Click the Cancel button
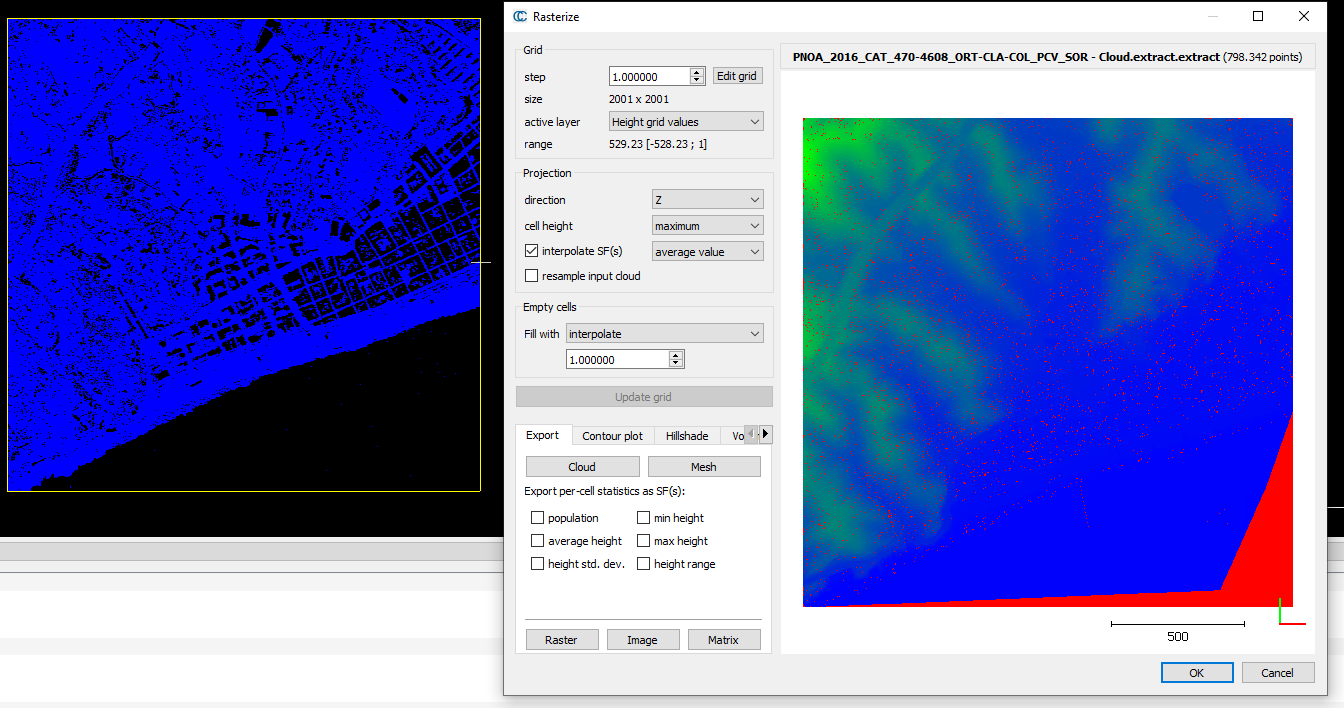1344x708 pixels. pyautogui.click(x=1278, y=673)
